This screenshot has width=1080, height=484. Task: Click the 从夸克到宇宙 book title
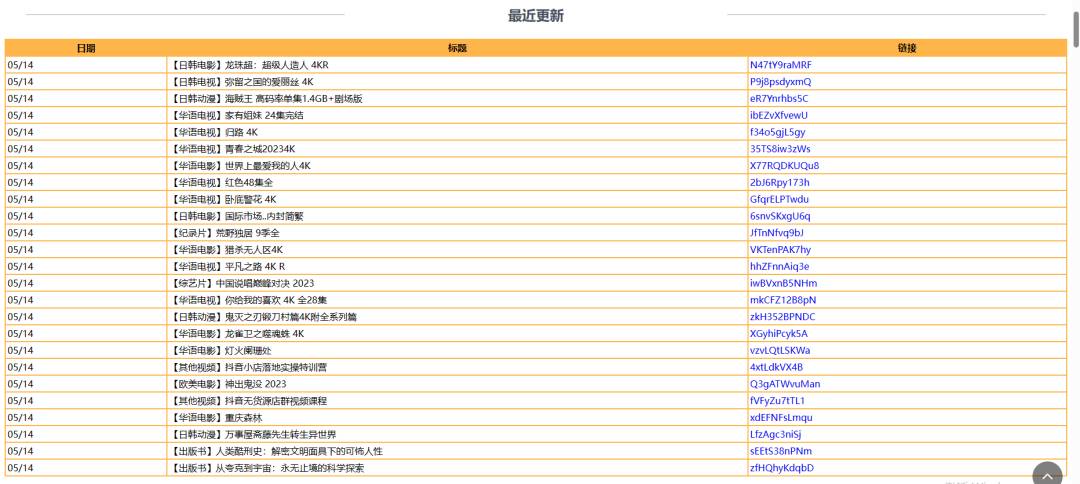coord(290,468)
